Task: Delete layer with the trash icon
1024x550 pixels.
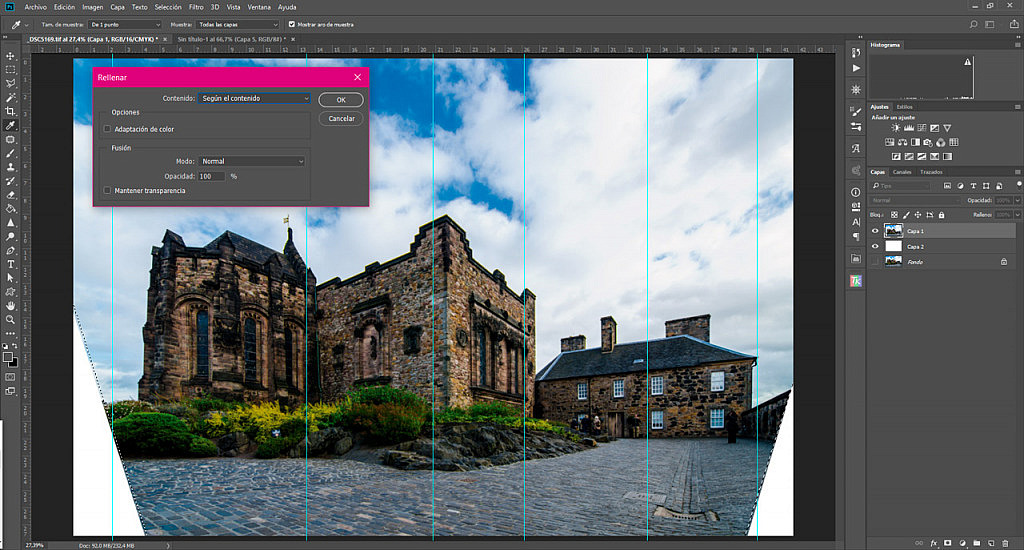Action: tap(1006, 543)
